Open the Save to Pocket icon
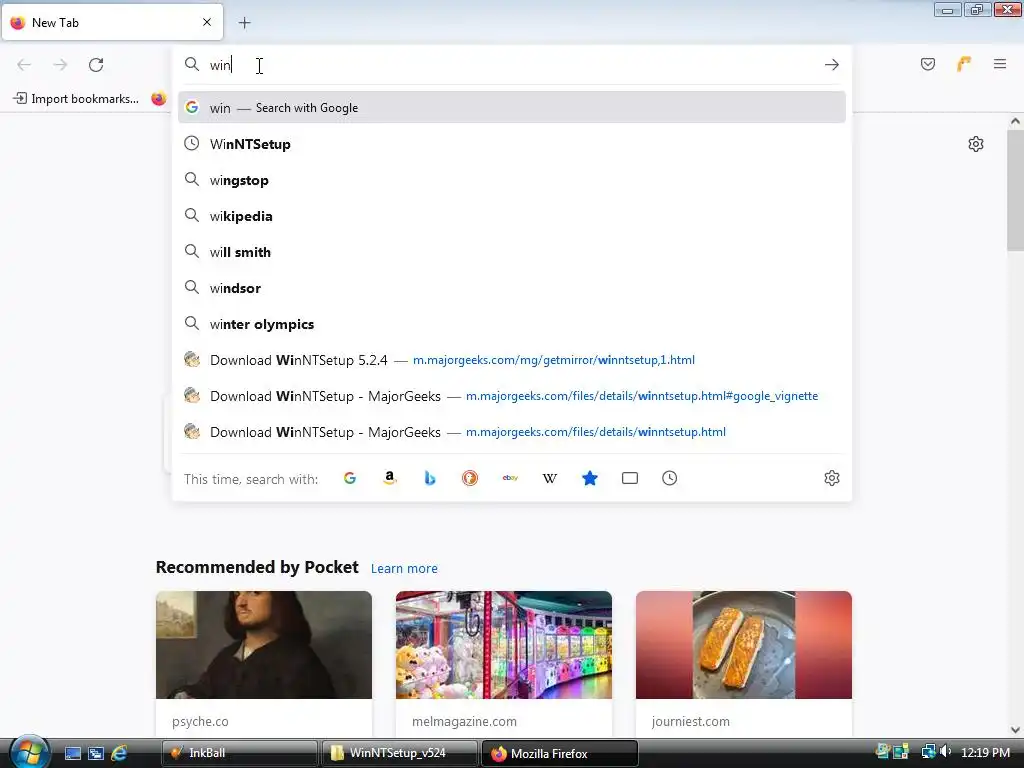Image resolution: width=1024 pixels, height=768 pixels. click(928, 64)
